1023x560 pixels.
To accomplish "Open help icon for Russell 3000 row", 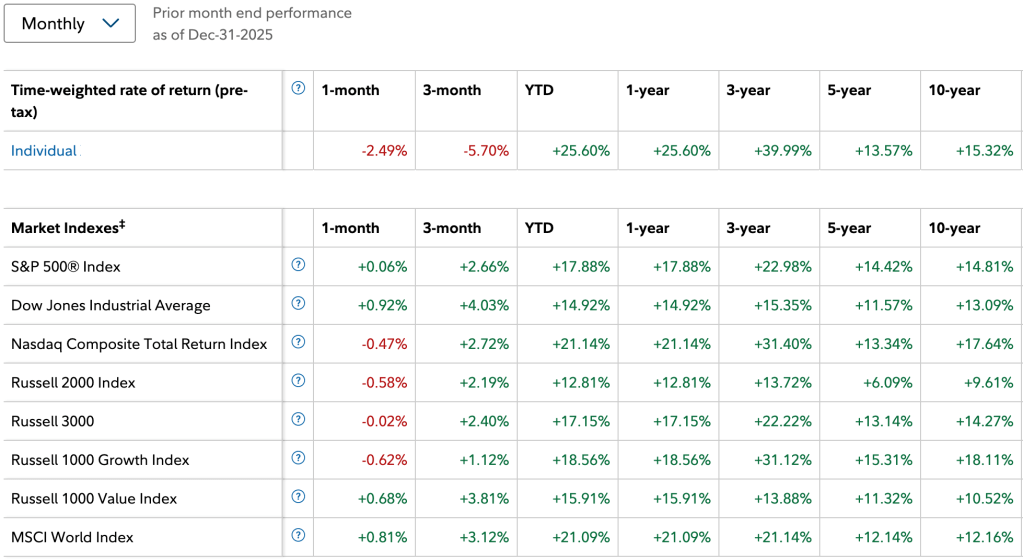I will tap(298, 419).
